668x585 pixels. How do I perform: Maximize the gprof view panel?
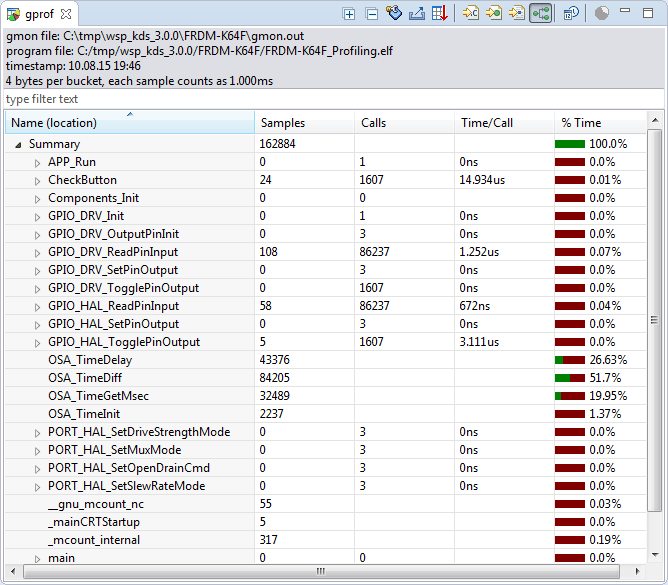pyautogui.click(x=648, y=13)
